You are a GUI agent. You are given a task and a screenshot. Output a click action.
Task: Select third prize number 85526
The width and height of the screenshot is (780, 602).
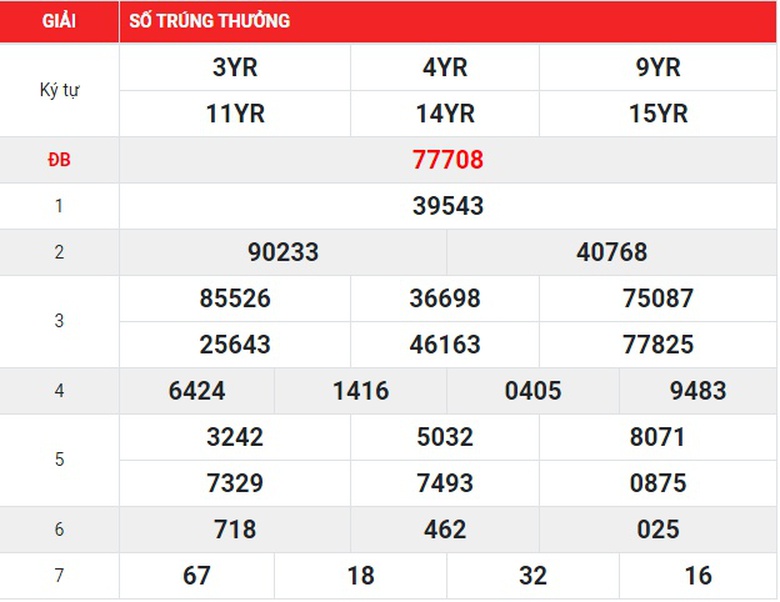(x=235, y=298)
